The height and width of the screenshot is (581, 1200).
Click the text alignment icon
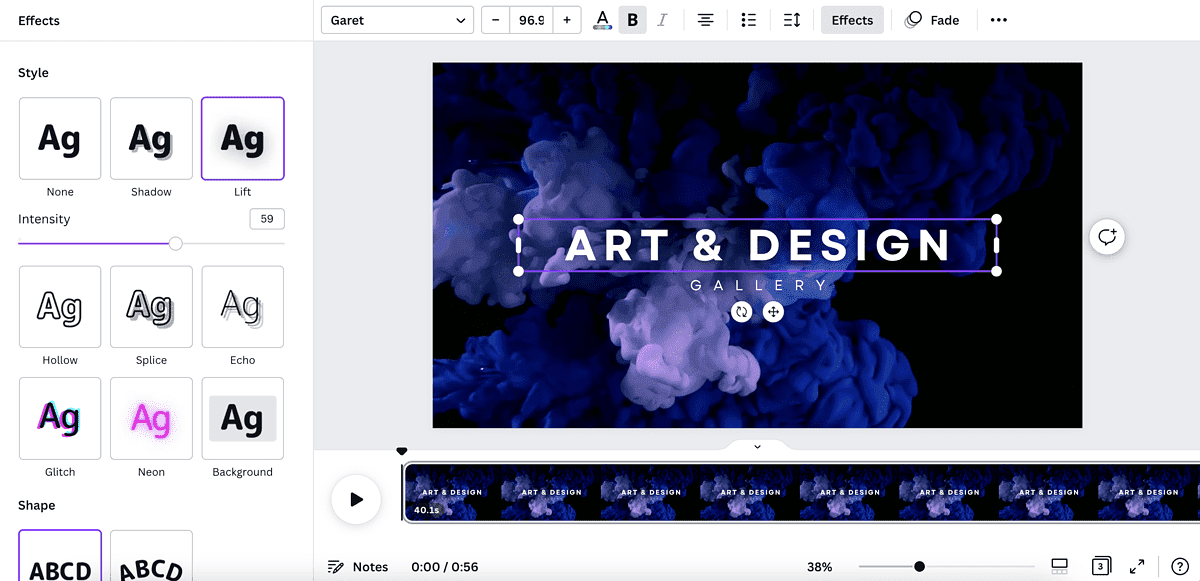[705, 19]
